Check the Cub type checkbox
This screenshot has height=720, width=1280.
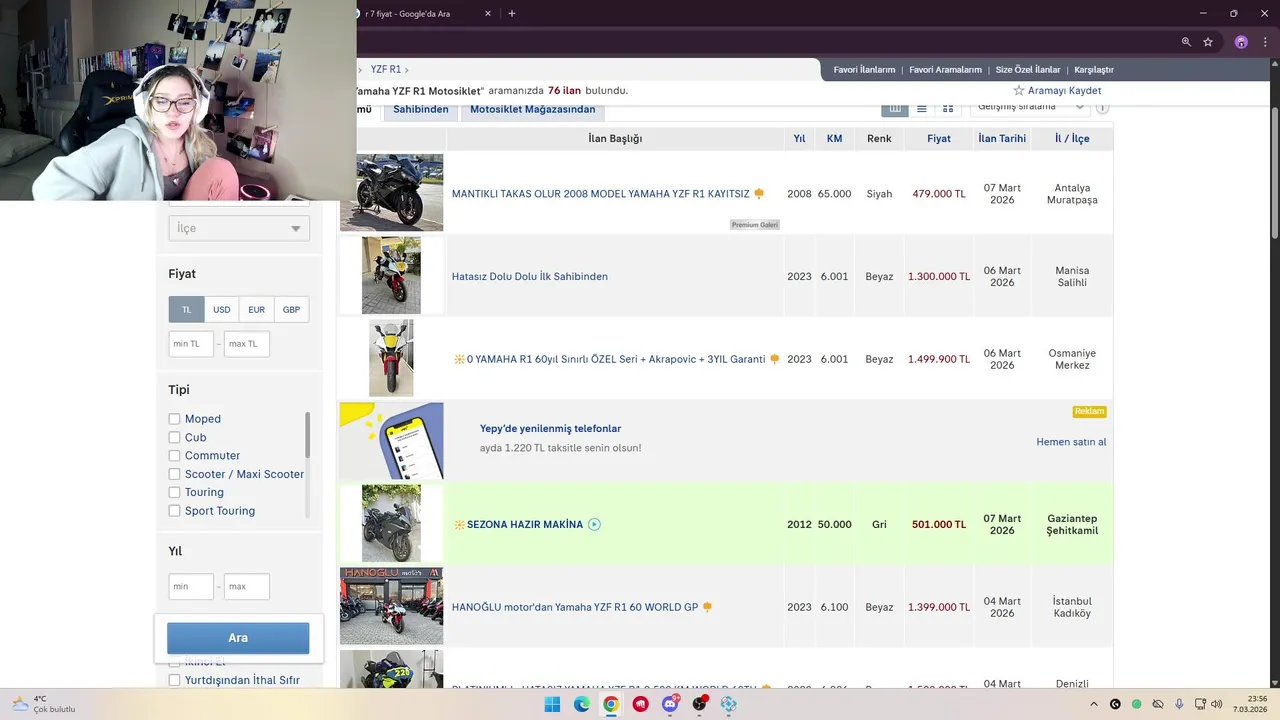(174, 437)
